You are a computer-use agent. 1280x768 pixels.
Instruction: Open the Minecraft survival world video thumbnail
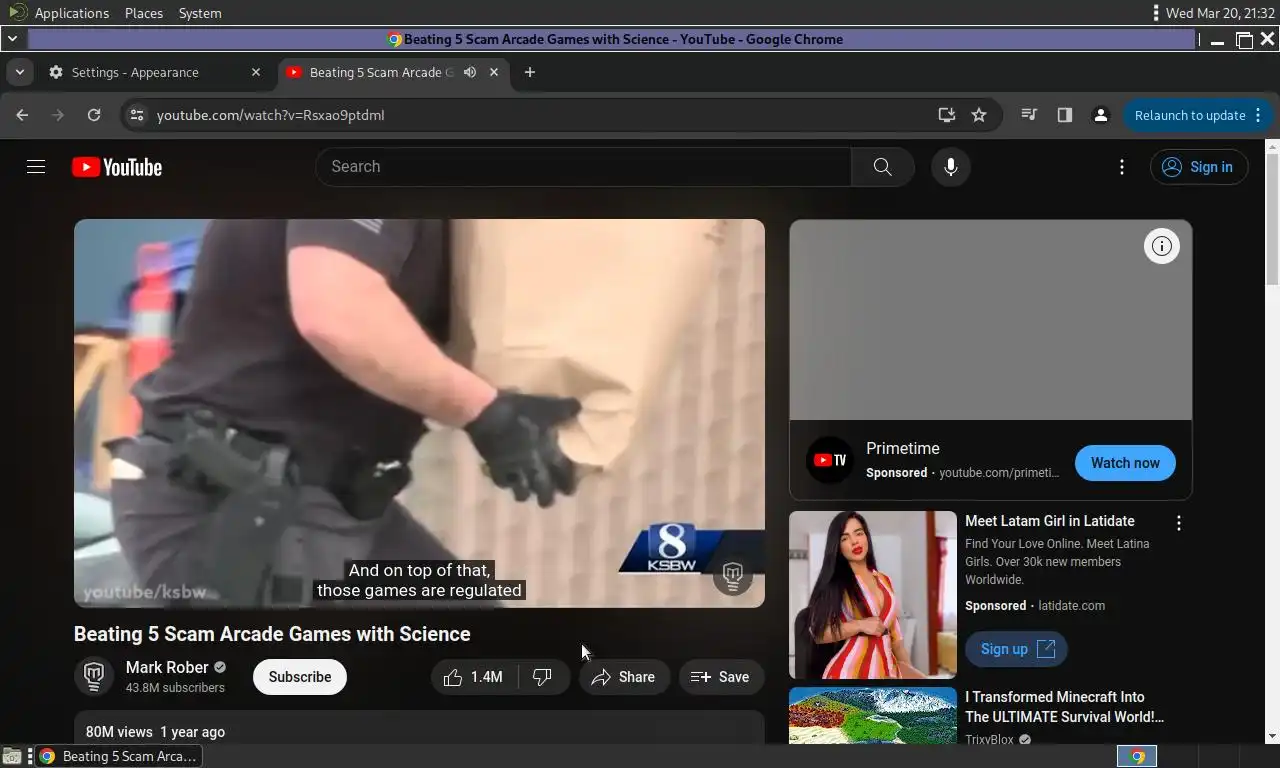click(873, 715)
